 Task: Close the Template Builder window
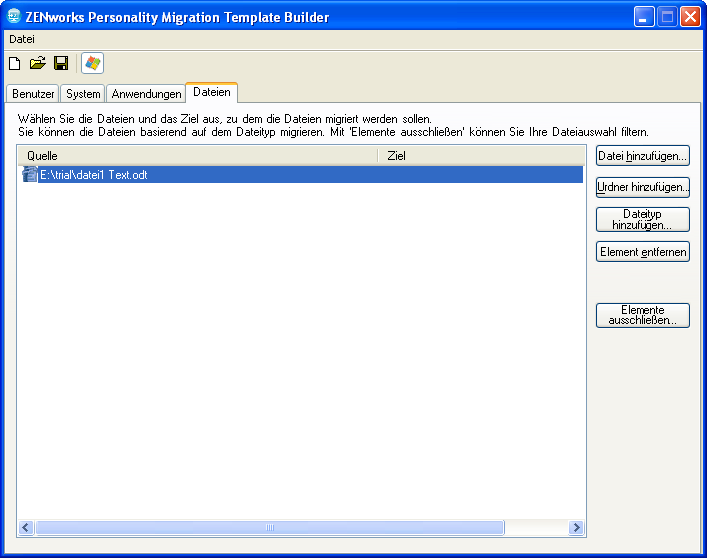point(690,17)
